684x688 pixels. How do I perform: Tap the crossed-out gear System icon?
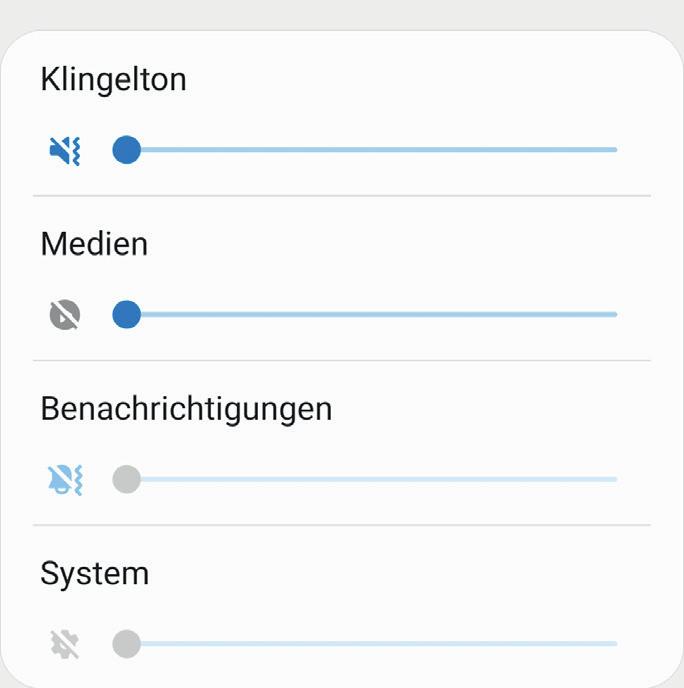click(64, 644)
